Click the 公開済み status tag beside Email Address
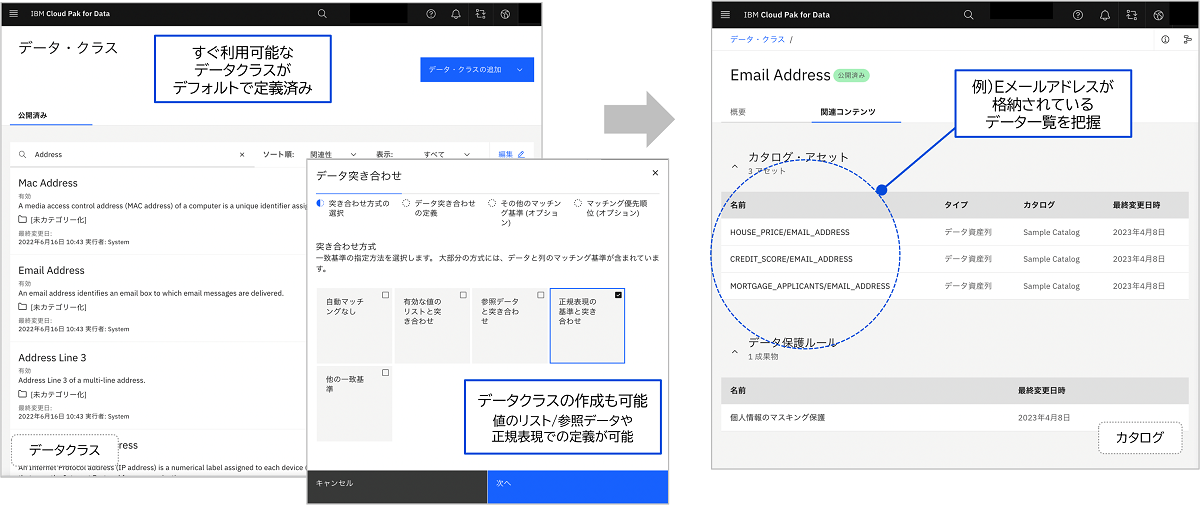The width and height of the screenshot is (1200, 505). point(852,75)
